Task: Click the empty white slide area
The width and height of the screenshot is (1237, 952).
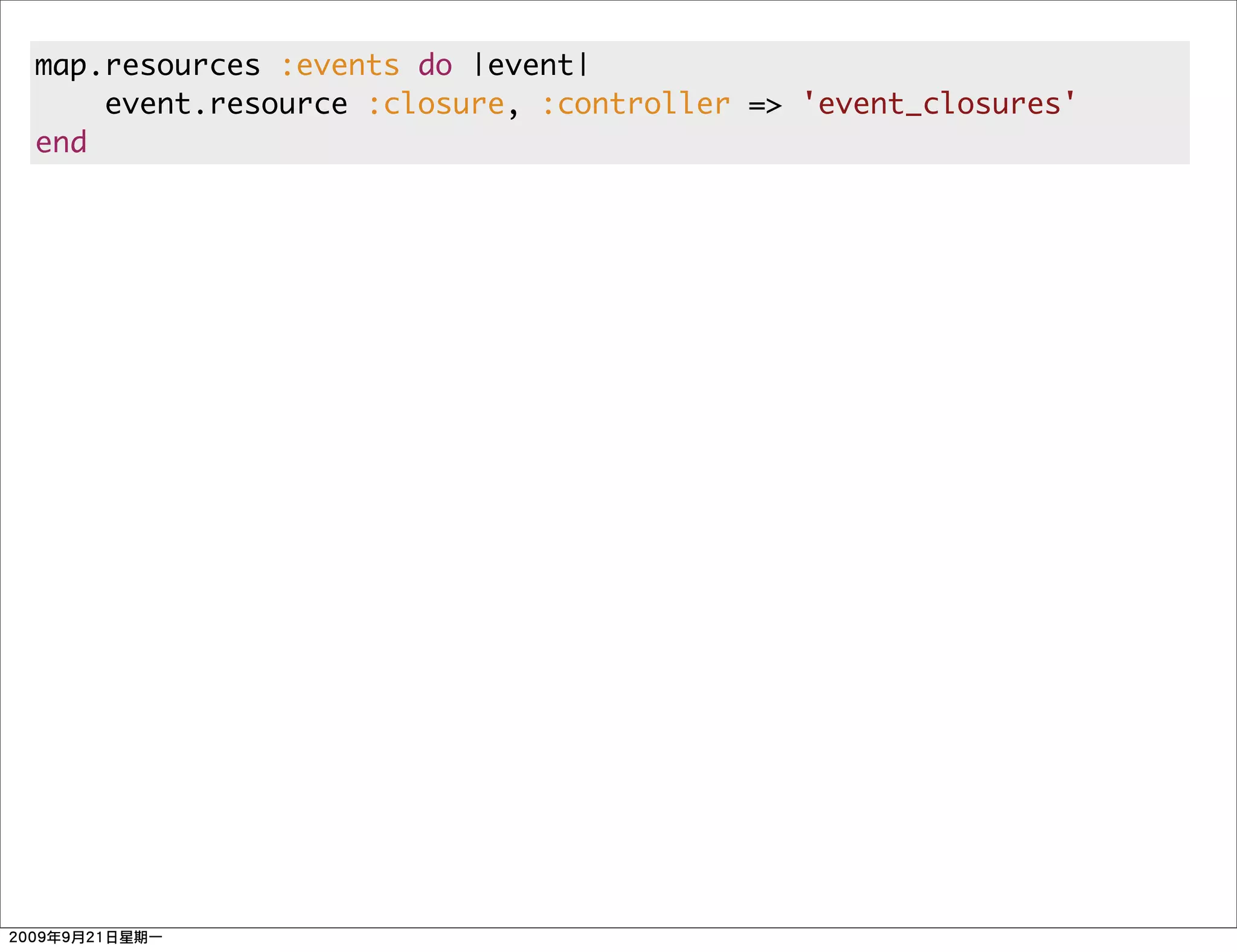Action: point(618,513)
